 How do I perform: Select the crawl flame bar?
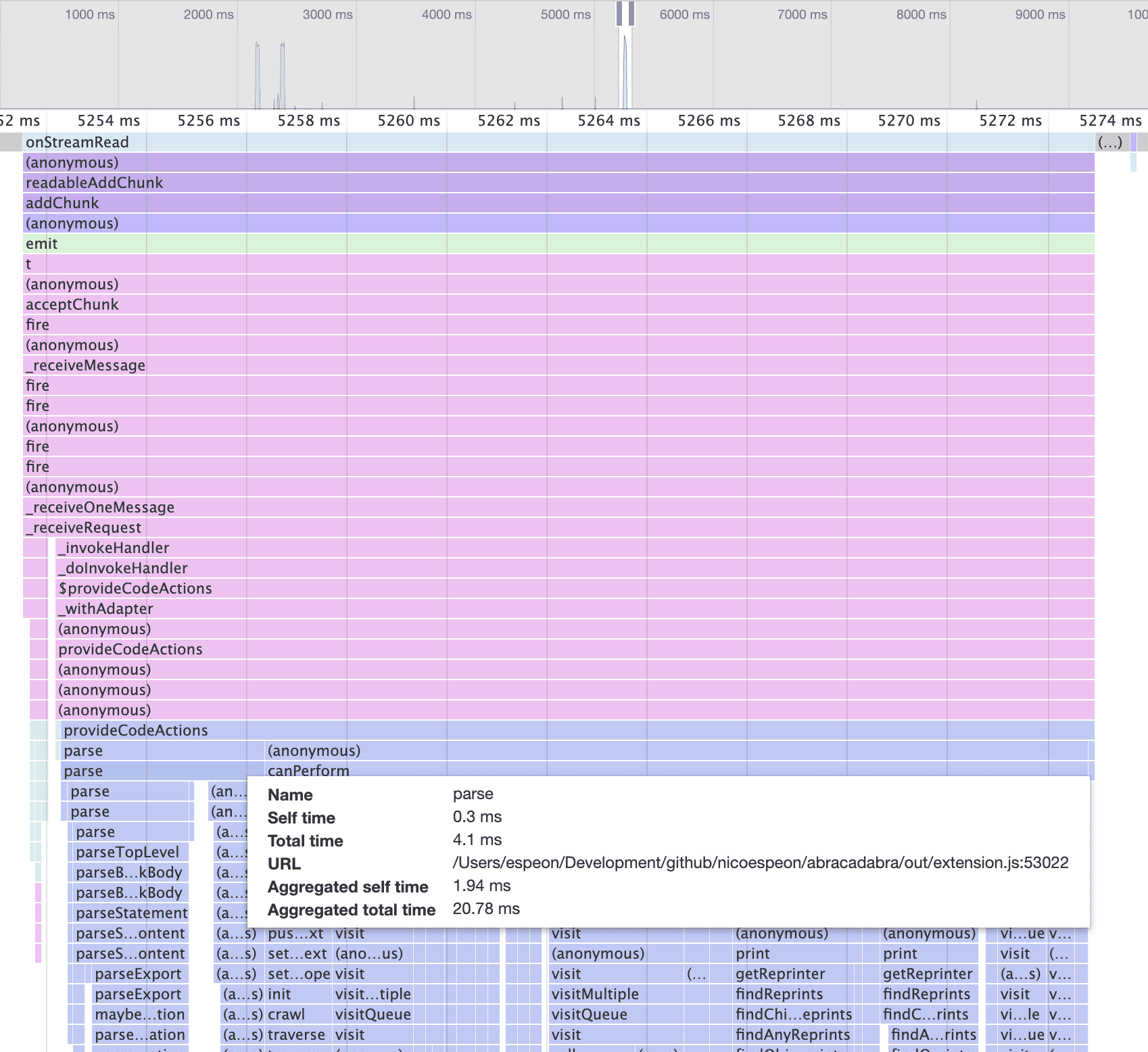pyautogui.click(x=297, y=1014)
